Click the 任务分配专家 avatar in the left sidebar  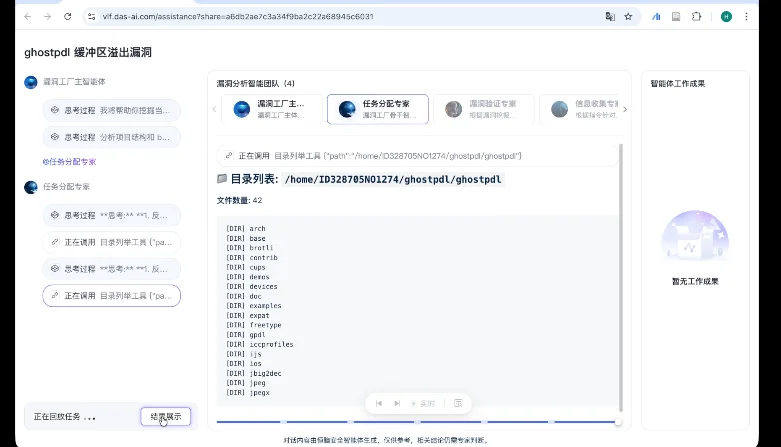coord(31,187)
